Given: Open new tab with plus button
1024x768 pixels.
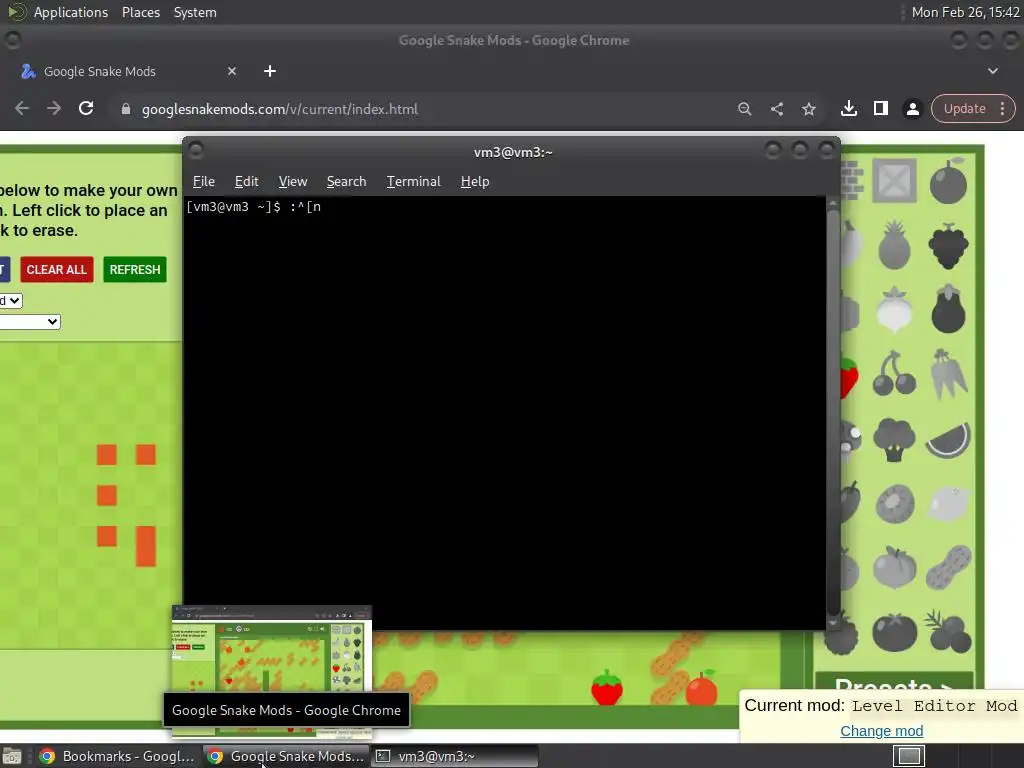Looking at the screenshot, I should [270, 71].
